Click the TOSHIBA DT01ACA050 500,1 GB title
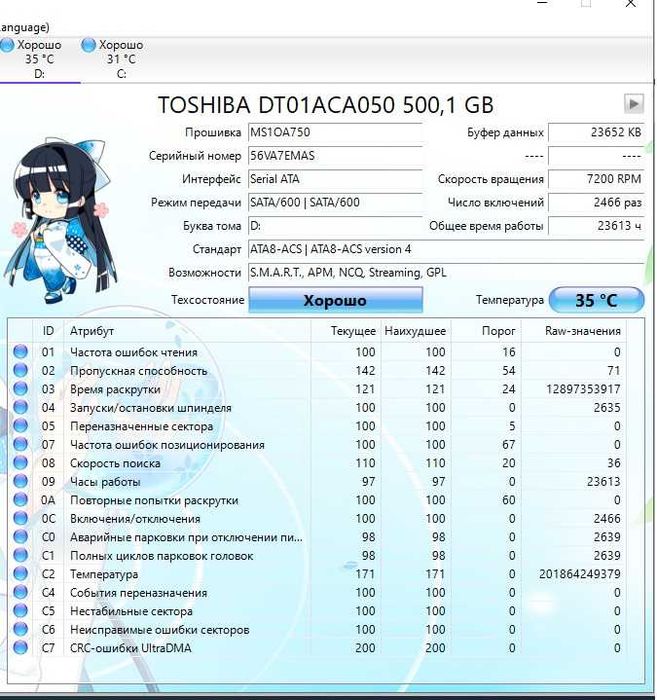The height and width of the screenshot is (700, 657). [326, 105]
